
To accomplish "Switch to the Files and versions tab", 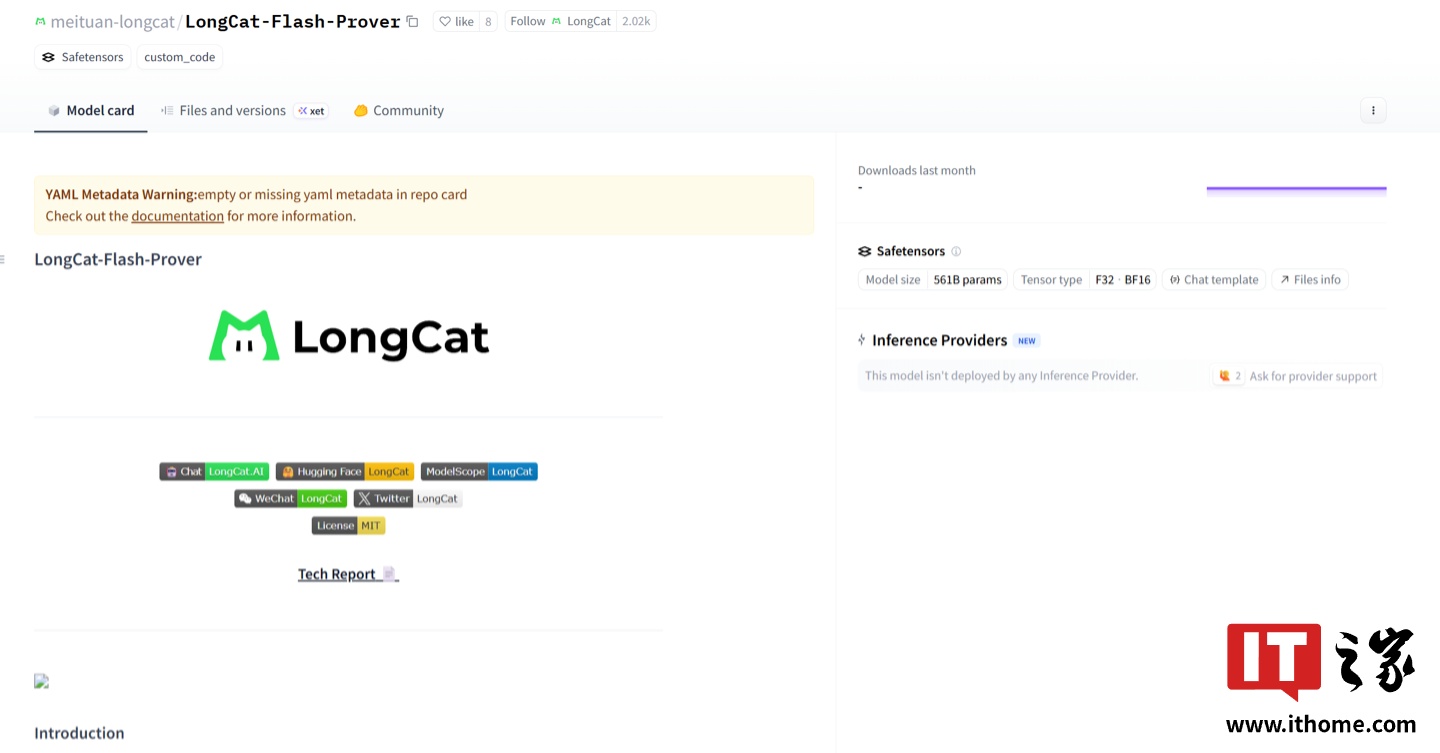I will point(231,110).
